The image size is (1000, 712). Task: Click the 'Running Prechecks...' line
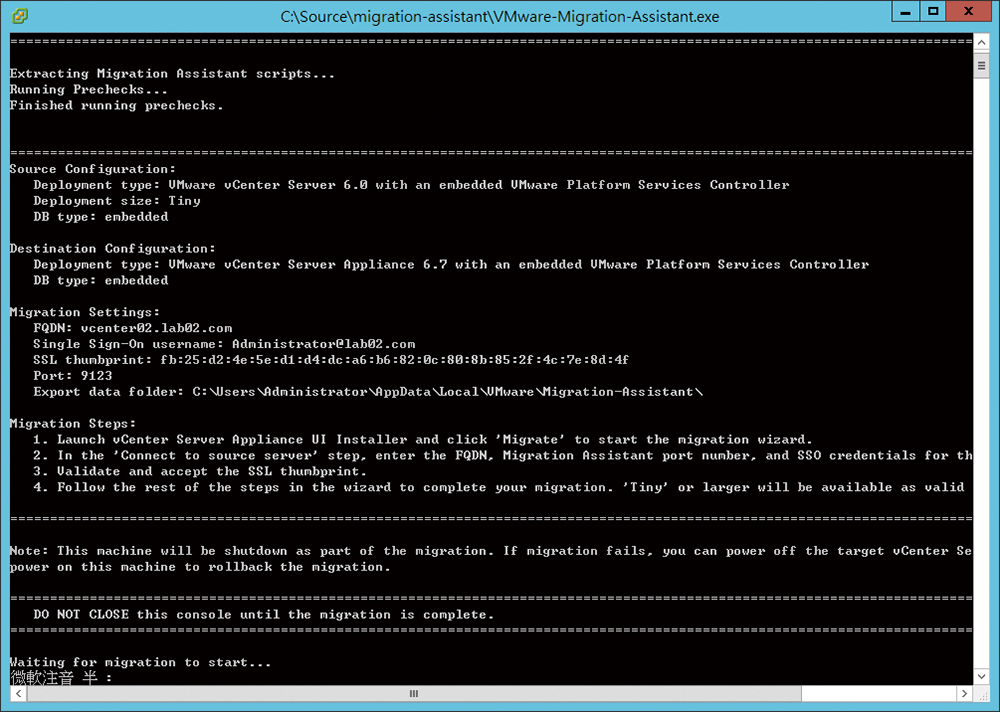click(89, 89)
